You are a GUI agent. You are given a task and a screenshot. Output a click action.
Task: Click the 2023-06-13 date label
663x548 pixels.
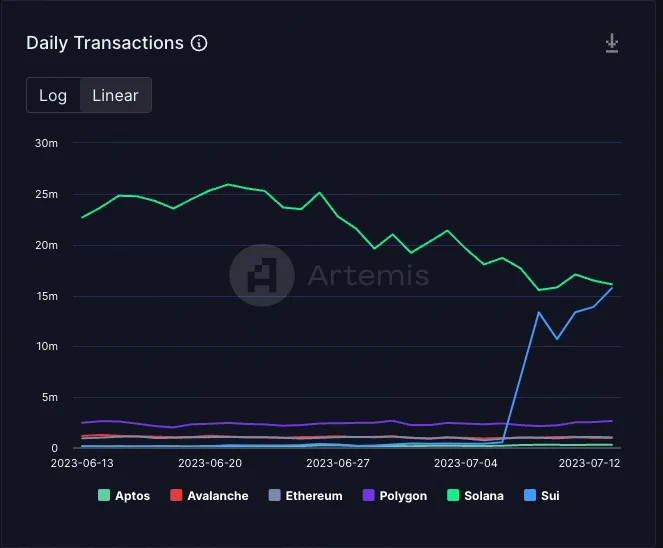(x=82, y=463)
